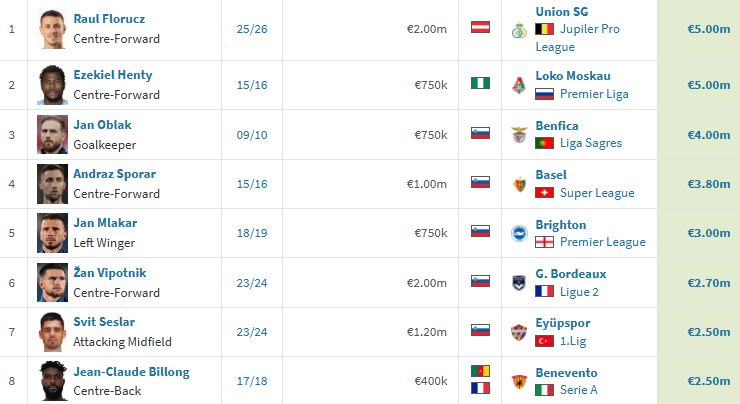Screen dimensions: 740x404
Task: Open Svit Seslar's player profile
Action: (x=104, y=322)
